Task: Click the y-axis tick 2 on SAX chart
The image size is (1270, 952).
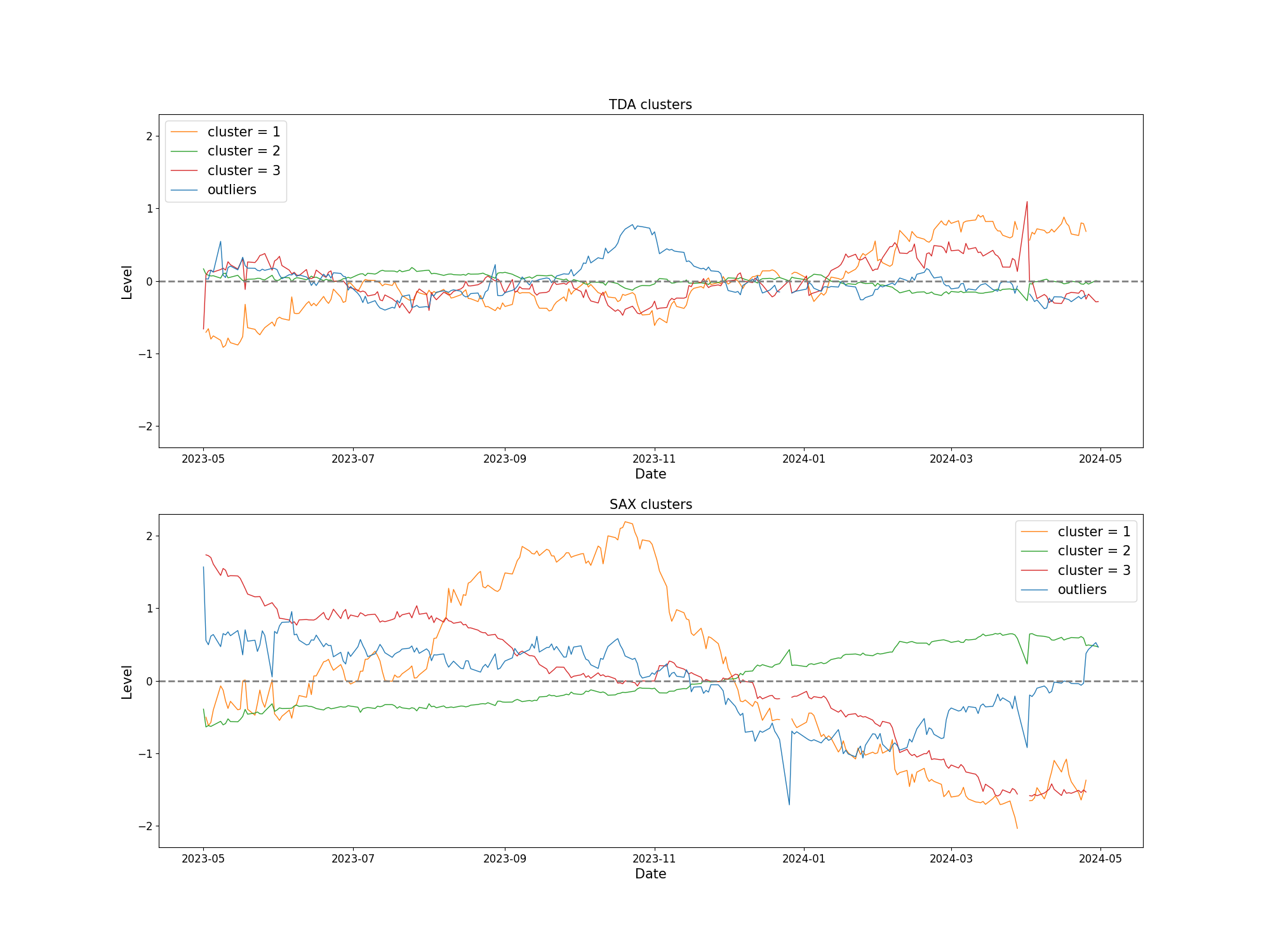Action: coord(149,536)
